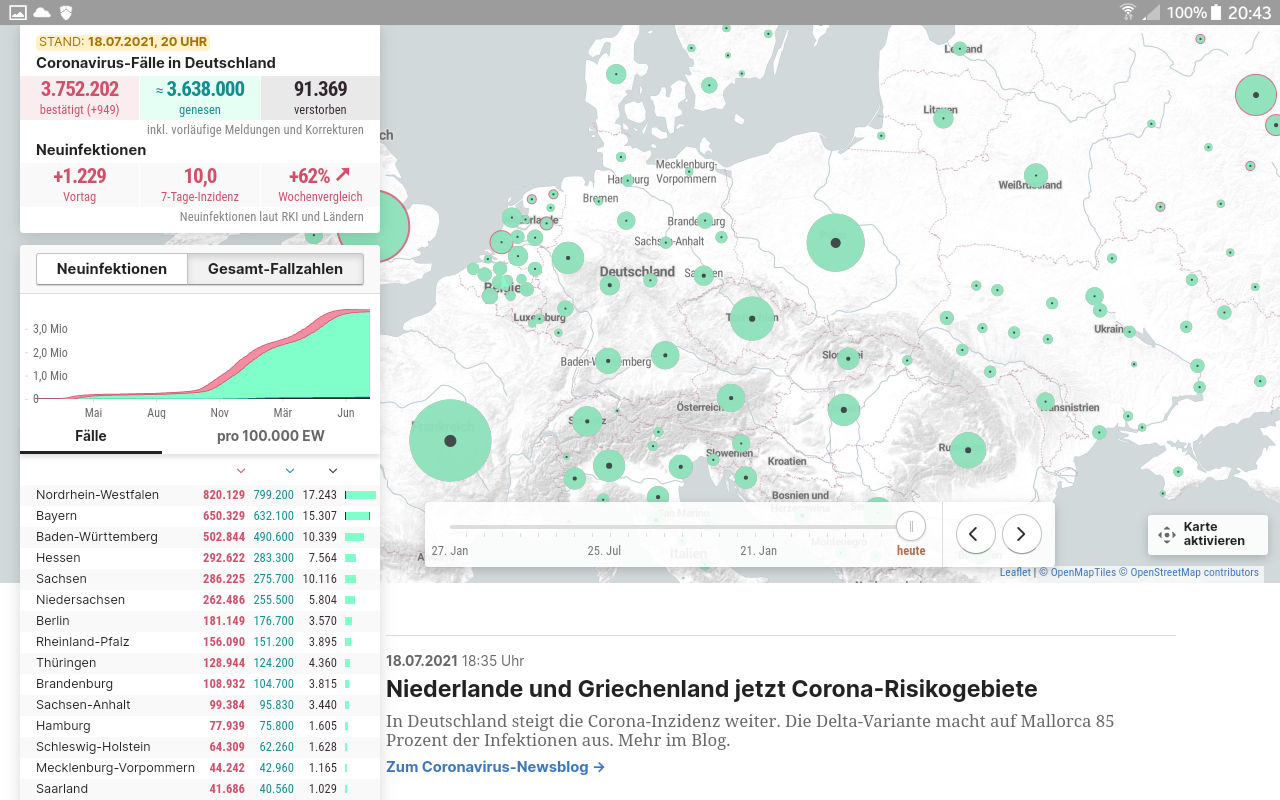The image size is (1280, 800).
Task: Open the Zum Coronavirus-Newsblog link
Action: (x=495, y=767)
